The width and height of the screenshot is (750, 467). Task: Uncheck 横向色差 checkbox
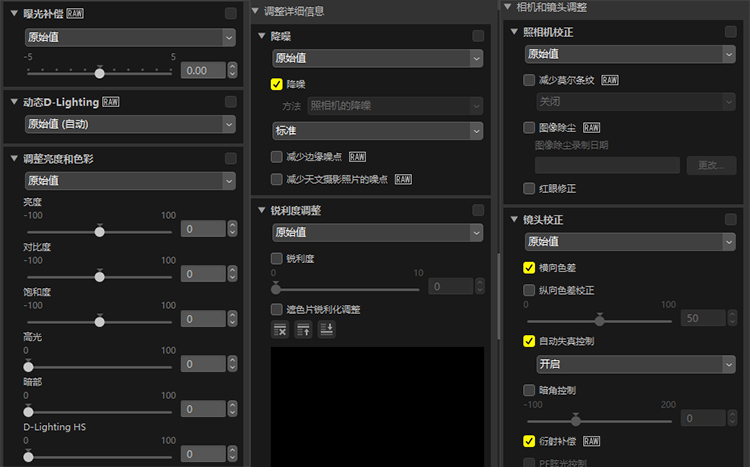point(529,267)
